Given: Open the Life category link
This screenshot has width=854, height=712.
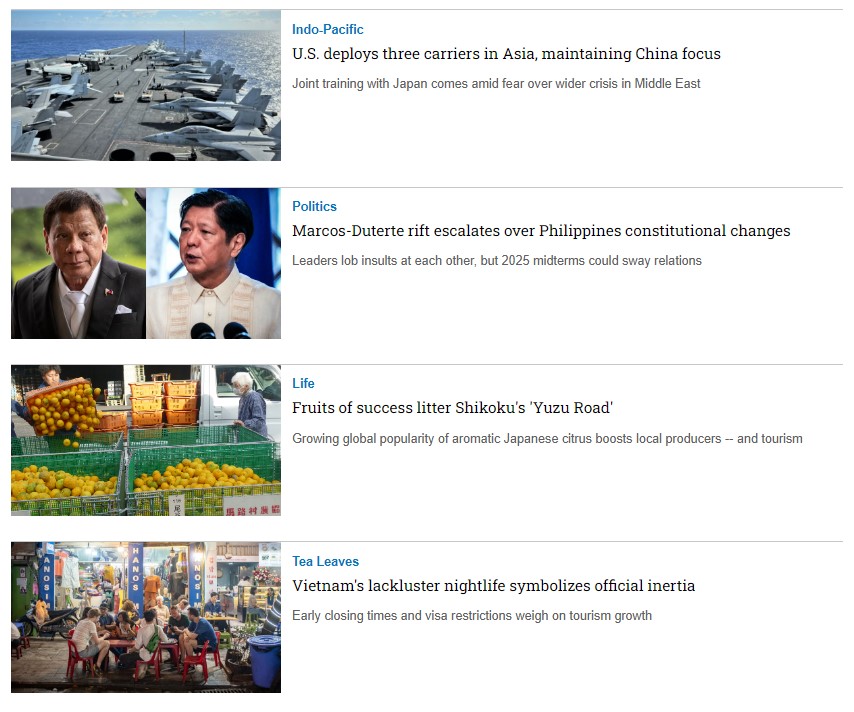Looking at the screenshot, I should coord(303,384).
